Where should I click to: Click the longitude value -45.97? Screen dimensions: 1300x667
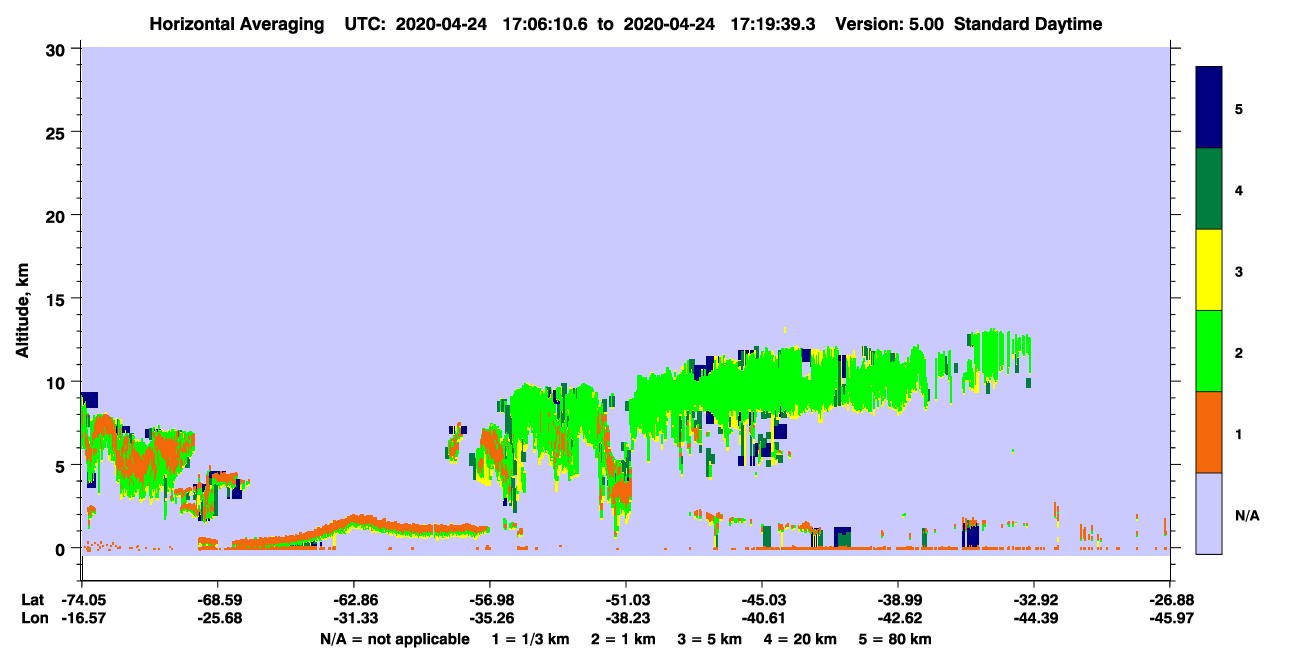click(x=1170, y=619)
